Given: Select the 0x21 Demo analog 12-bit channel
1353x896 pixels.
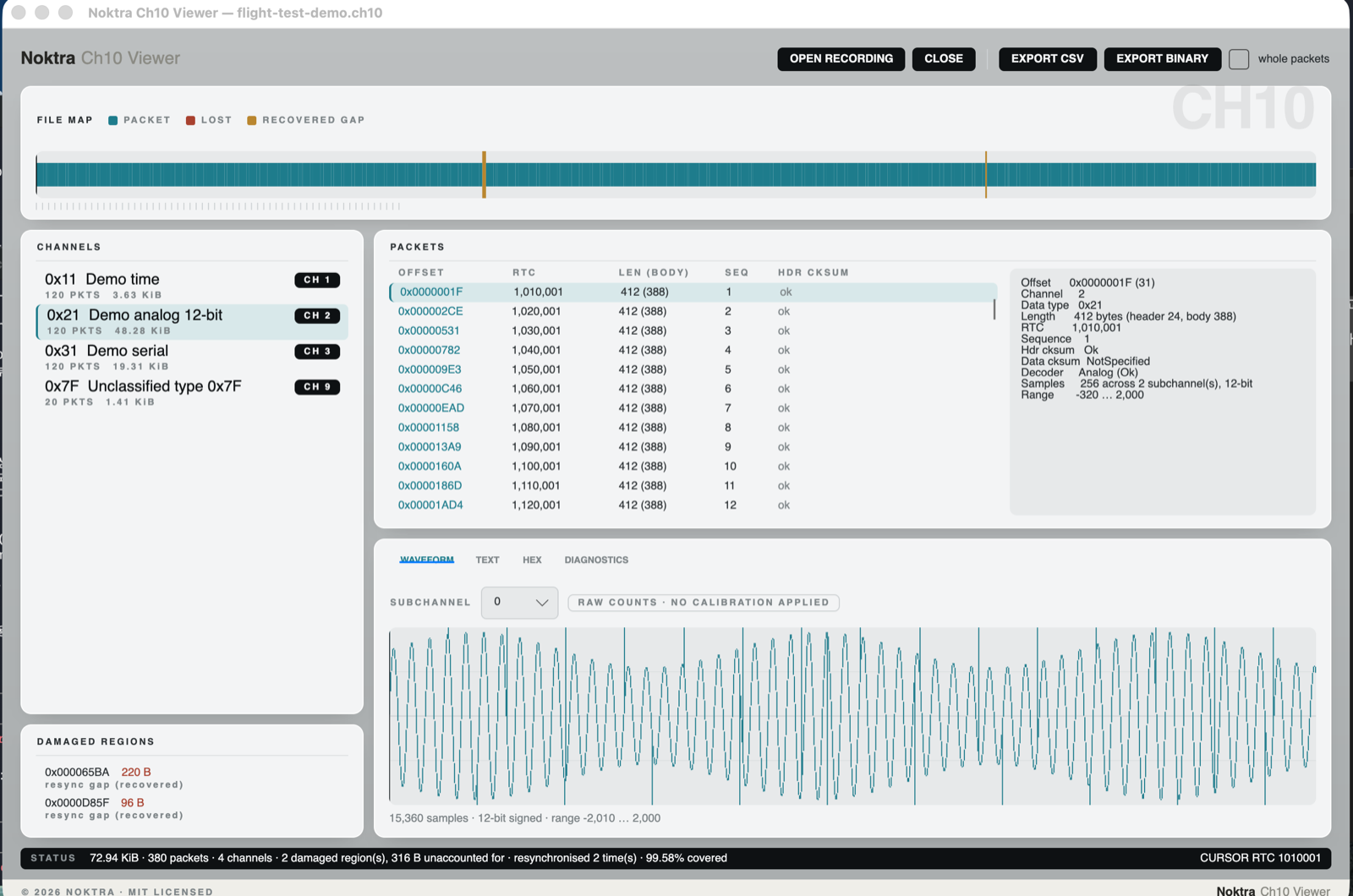Looking at the screenshot, I should [192, 321].
